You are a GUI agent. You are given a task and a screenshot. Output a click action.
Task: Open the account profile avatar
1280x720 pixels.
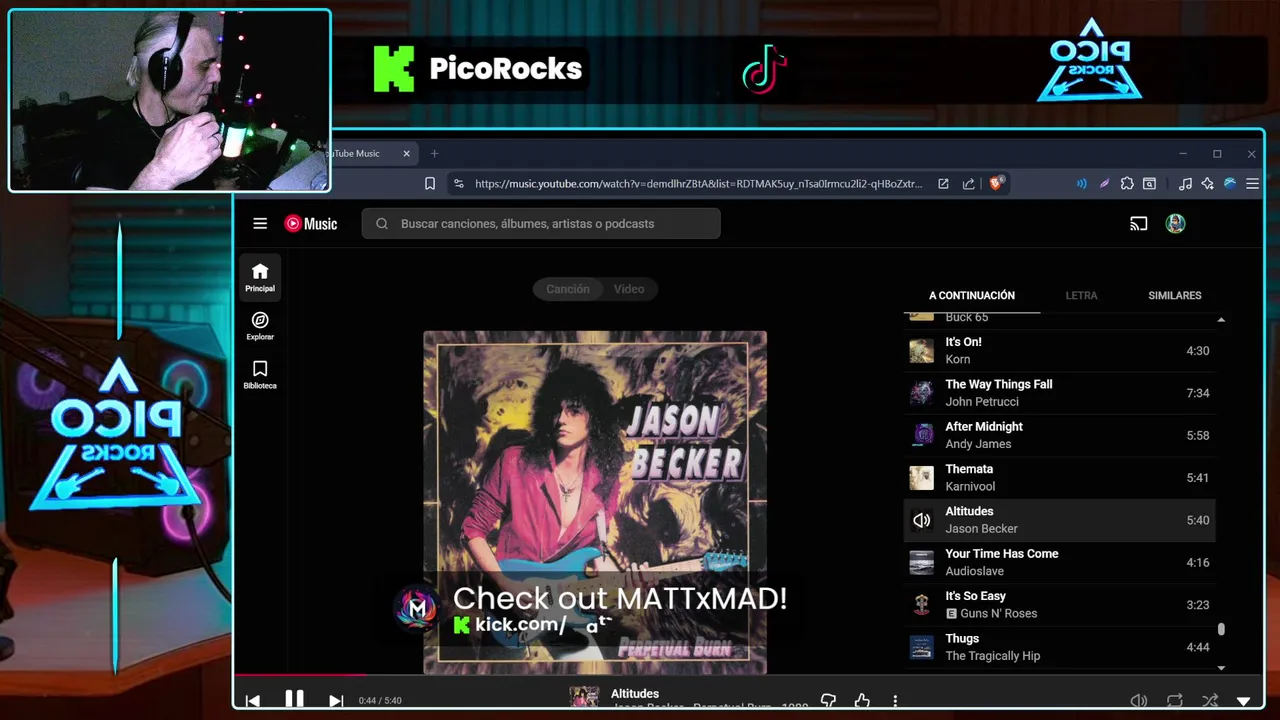click(1175, 224)
